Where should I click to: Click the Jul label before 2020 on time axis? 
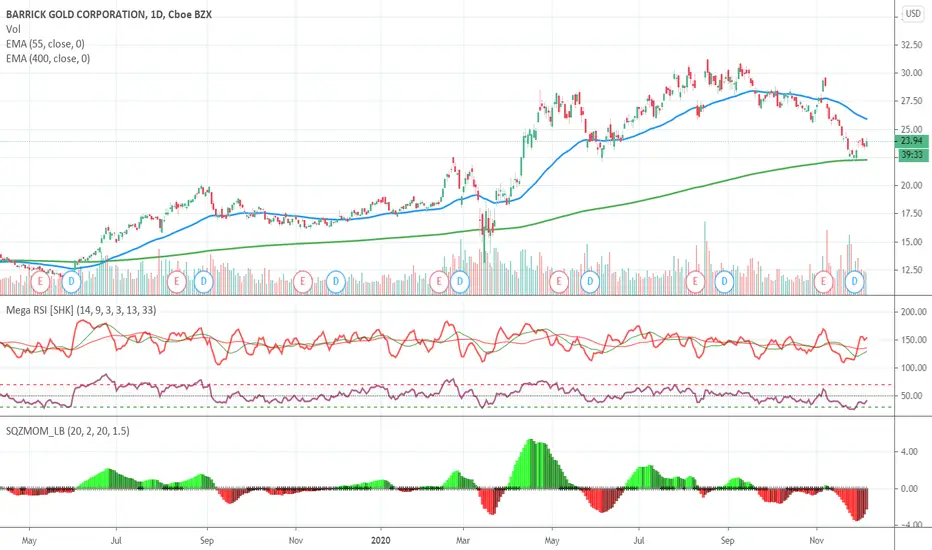(116, 540)
